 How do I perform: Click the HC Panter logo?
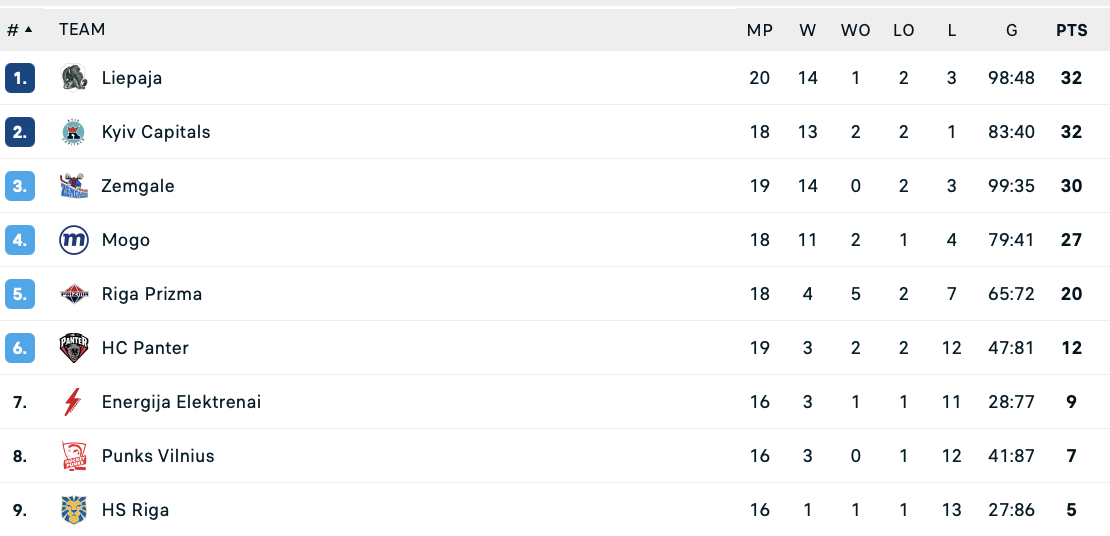click(x=74, y=348)
